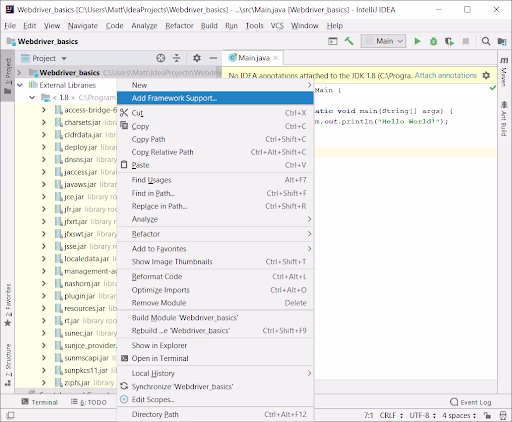Screen dimensions: 512x422
Task: Open Search Everywhere magnifier icon
Action: tap(486, 41)
